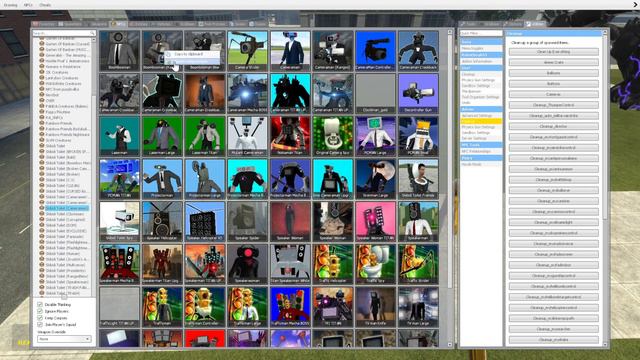Choose the Laserman Titan NPC icon
The width and height of the screenshot is (640, 360).
point(205,136)
